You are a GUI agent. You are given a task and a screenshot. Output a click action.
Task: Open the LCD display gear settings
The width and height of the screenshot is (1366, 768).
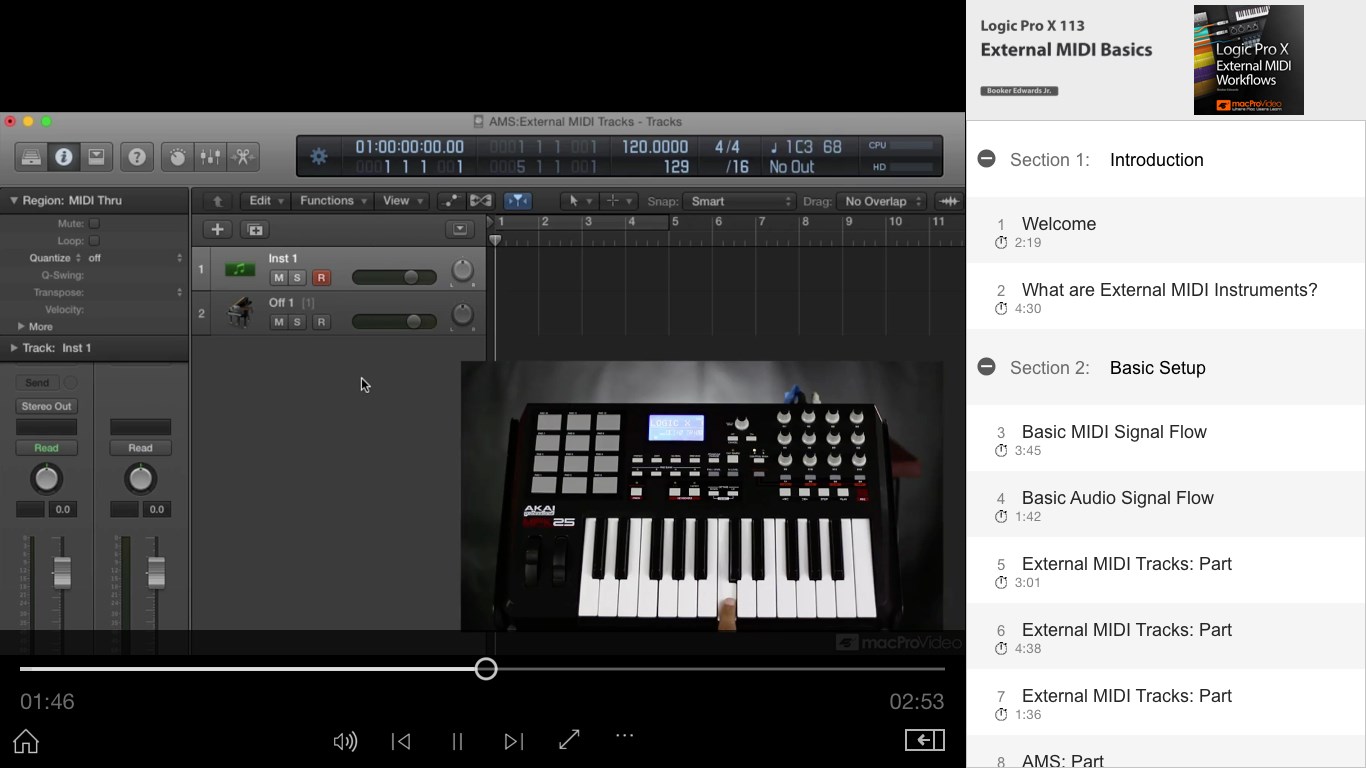319,157
